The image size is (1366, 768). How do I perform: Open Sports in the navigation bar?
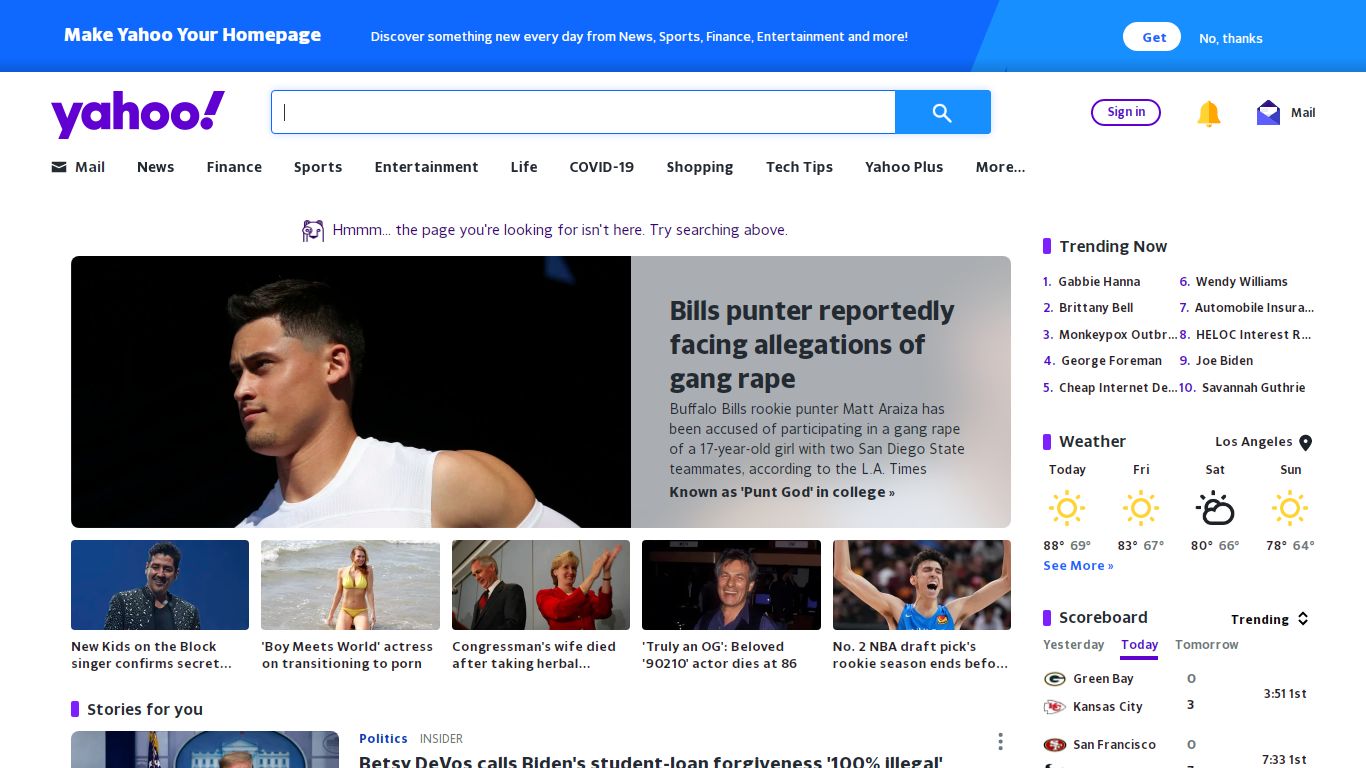point(318,167)
